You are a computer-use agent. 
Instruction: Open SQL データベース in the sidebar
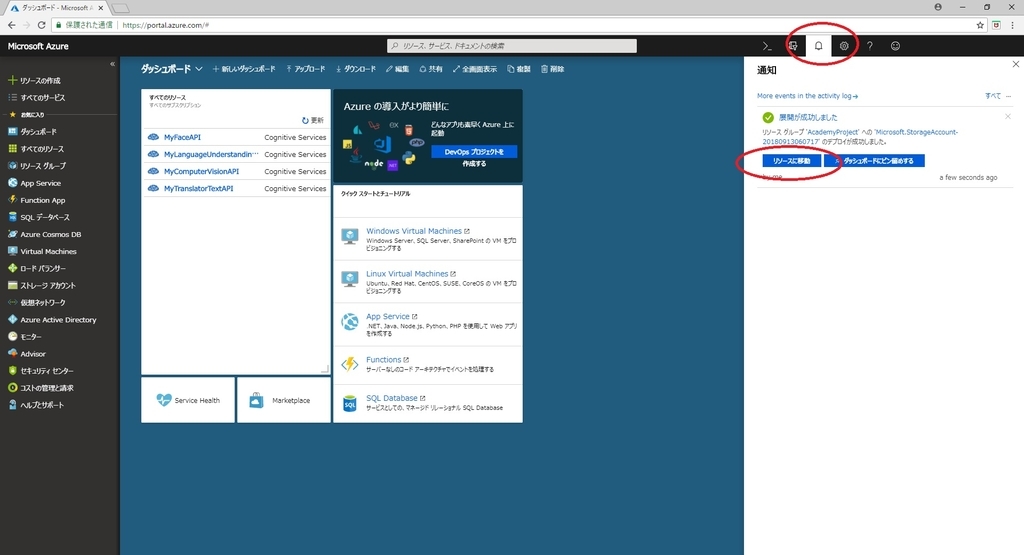coord(39,217)
